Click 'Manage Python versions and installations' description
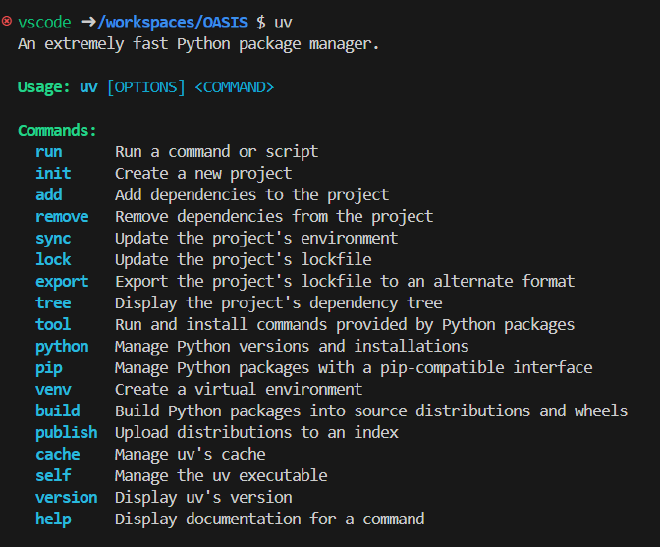Image resolution: width=660 pixels, height=547 pixels. click(292, 347)
